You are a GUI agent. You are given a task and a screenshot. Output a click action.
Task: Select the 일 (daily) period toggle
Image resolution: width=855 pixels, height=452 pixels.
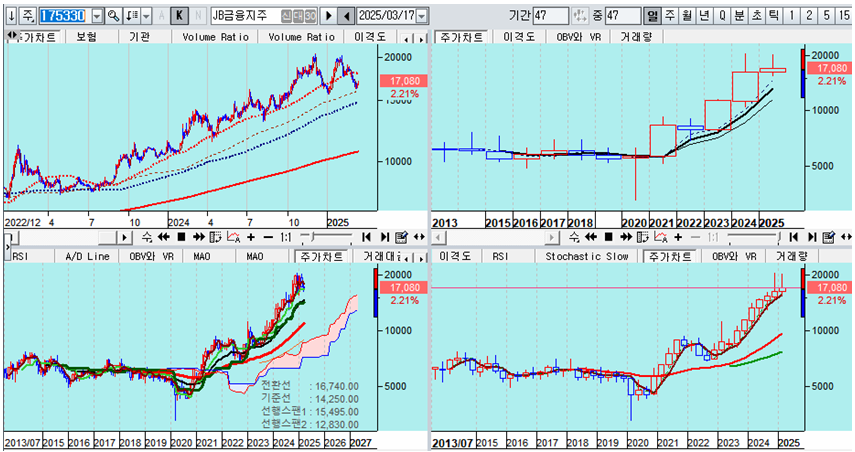click(652, 16)
